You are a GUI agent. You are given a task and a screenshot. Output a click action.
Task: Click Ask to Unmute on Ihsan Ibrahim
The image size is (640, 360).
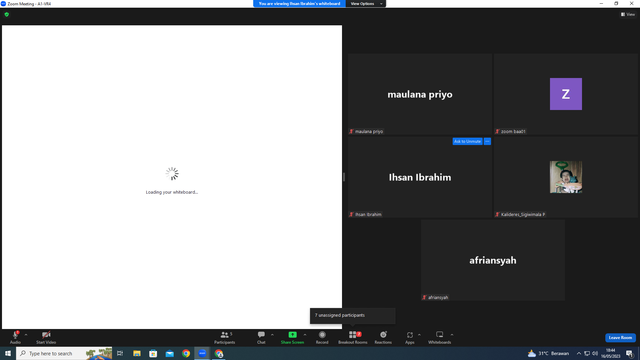coord(467,141)
